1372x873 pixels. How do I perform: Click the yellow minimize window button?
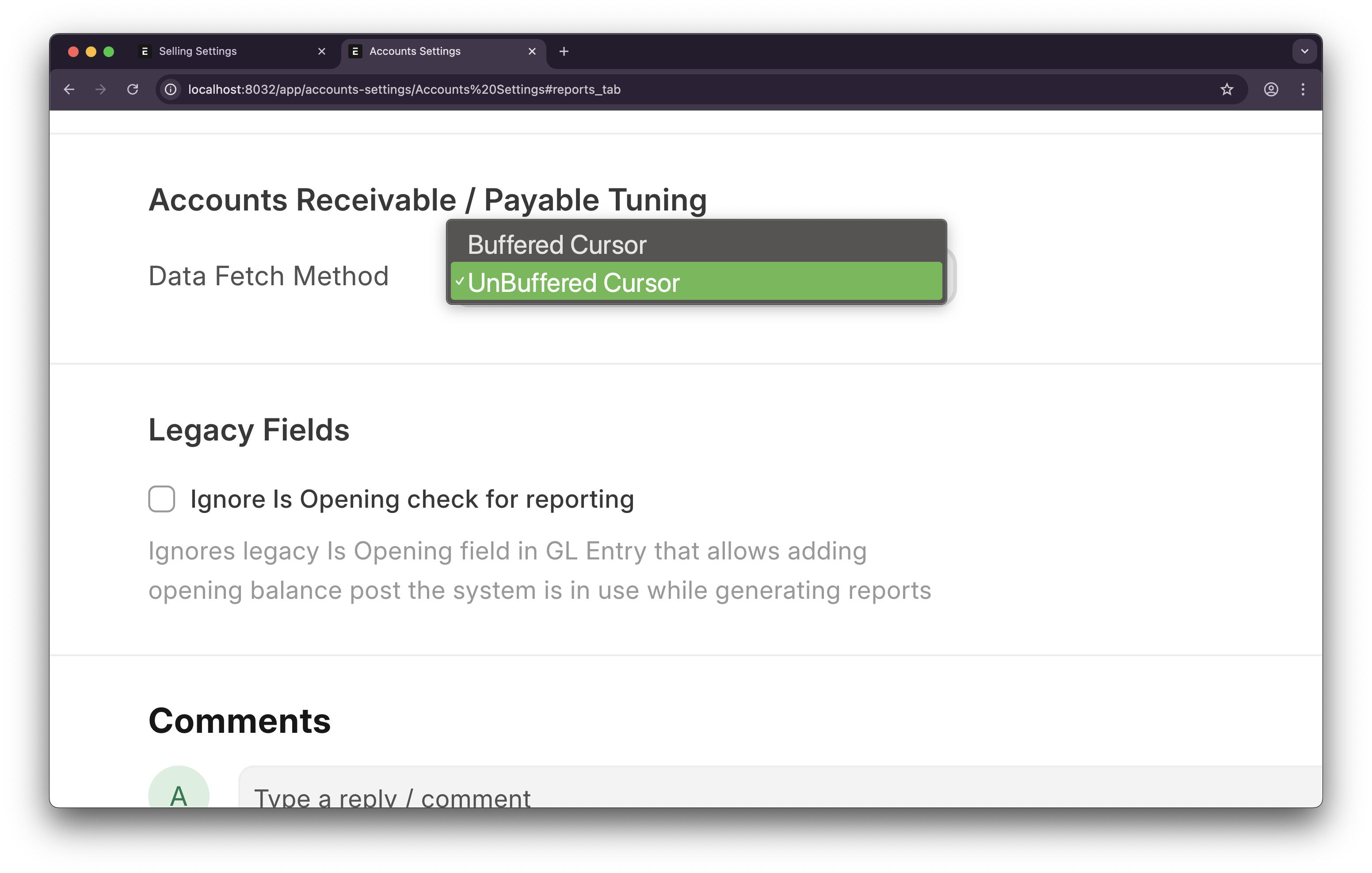click(x=91, y=51)
